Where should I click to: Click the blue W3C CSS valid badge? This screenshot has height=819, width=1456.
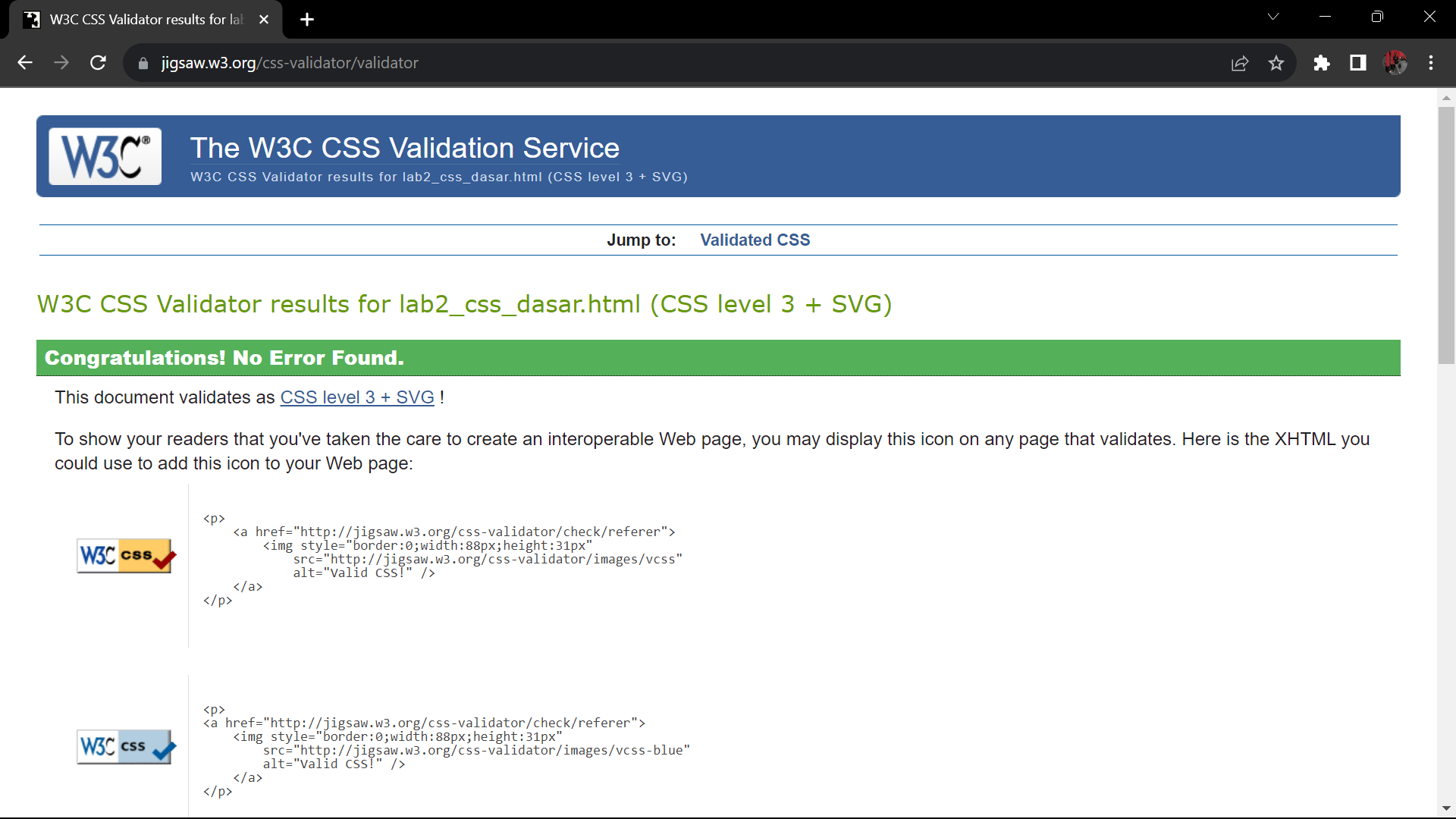[126, 747]
